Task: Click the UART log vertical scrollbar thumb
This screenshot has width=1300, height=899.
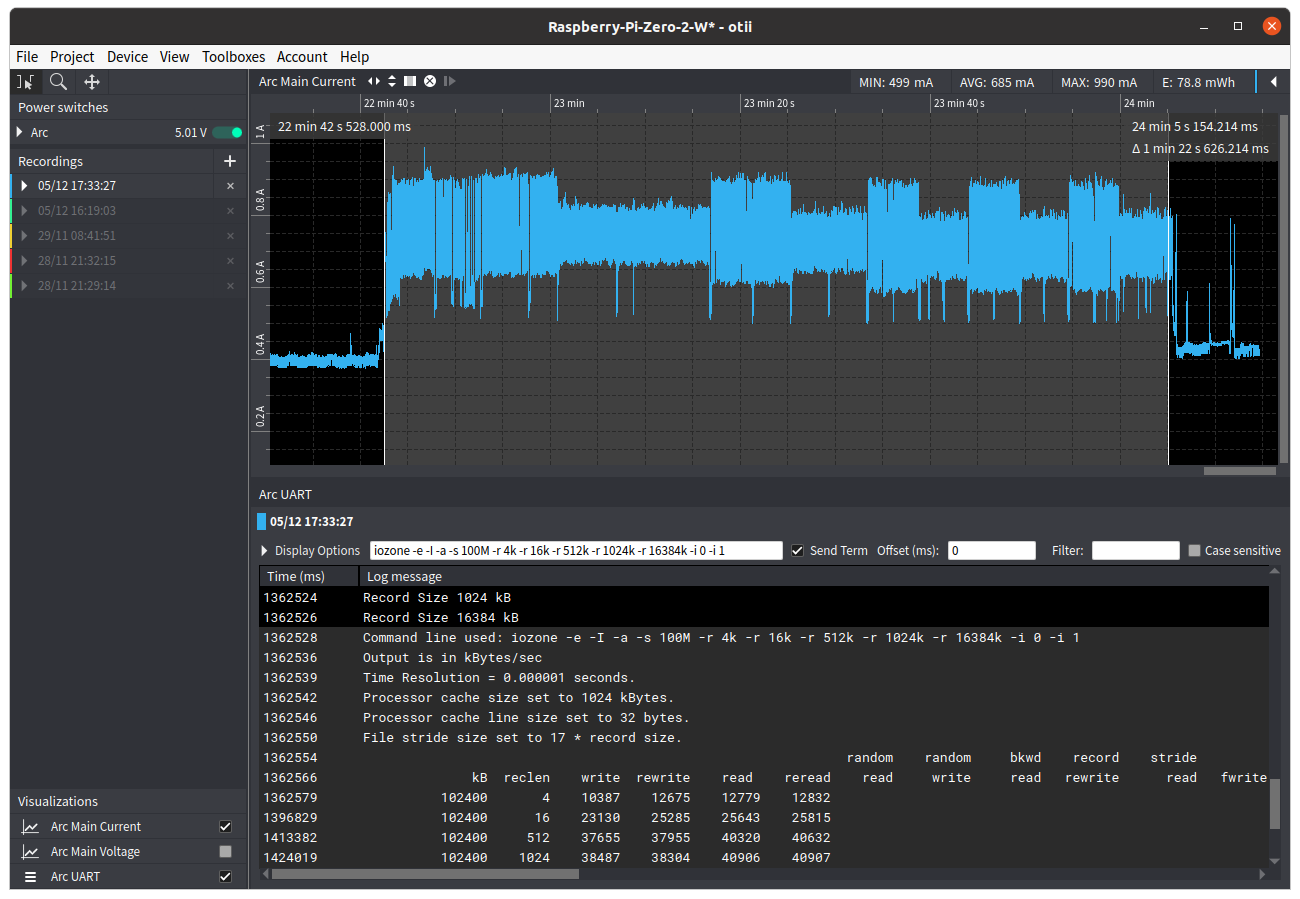Action: pyautogui.click(x=1274, y=804)
